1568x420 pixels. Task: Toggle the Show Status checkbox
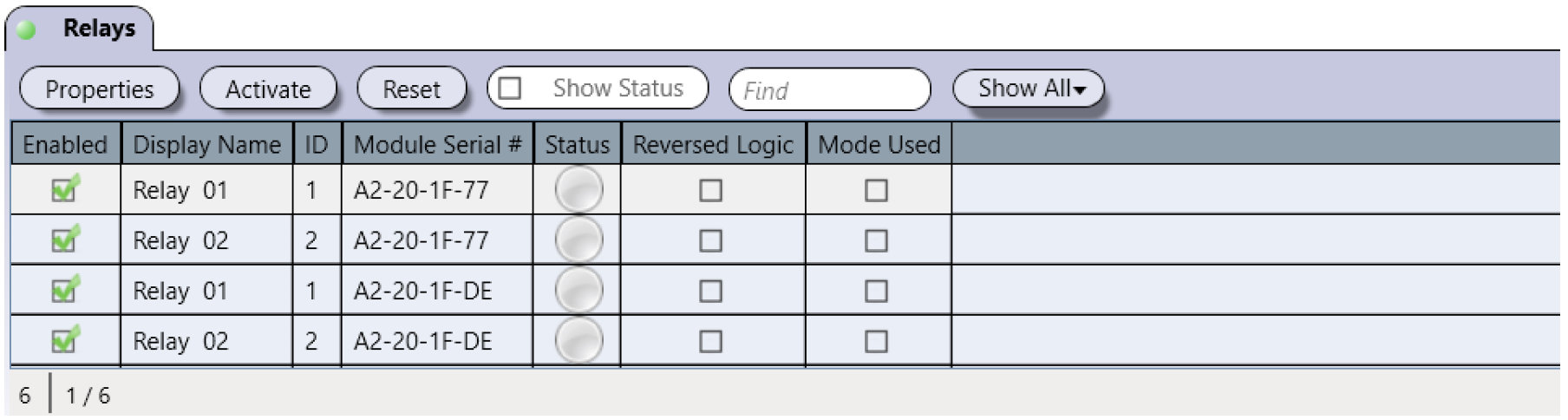click(510, 89)
